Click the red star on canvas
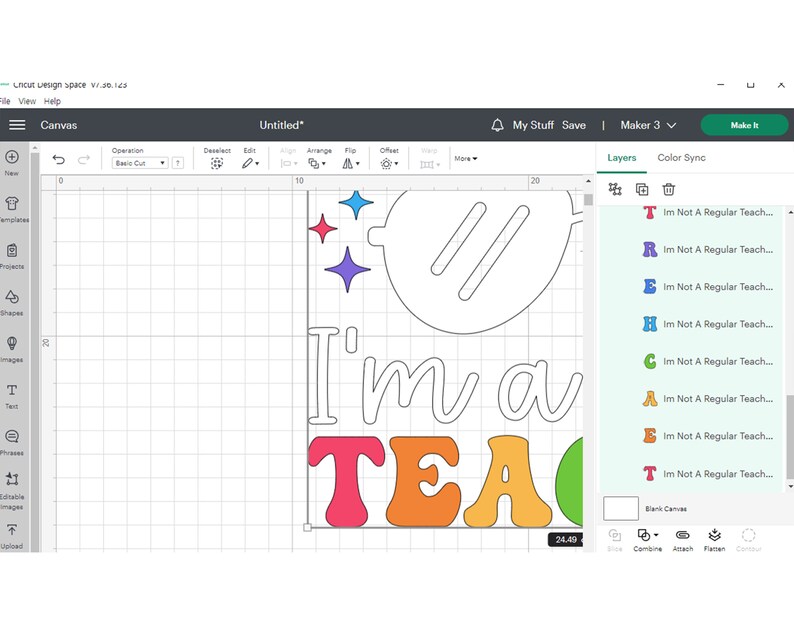794x635 pixels. [x=323, y=228]
